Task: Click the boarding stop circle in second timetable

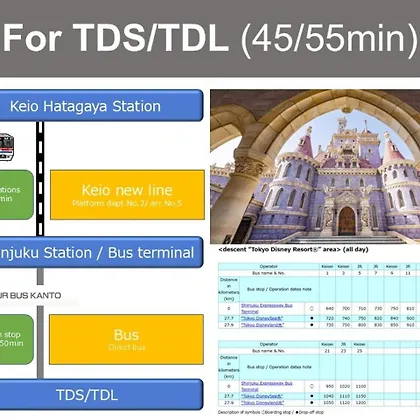Action: tap(312, 386)
